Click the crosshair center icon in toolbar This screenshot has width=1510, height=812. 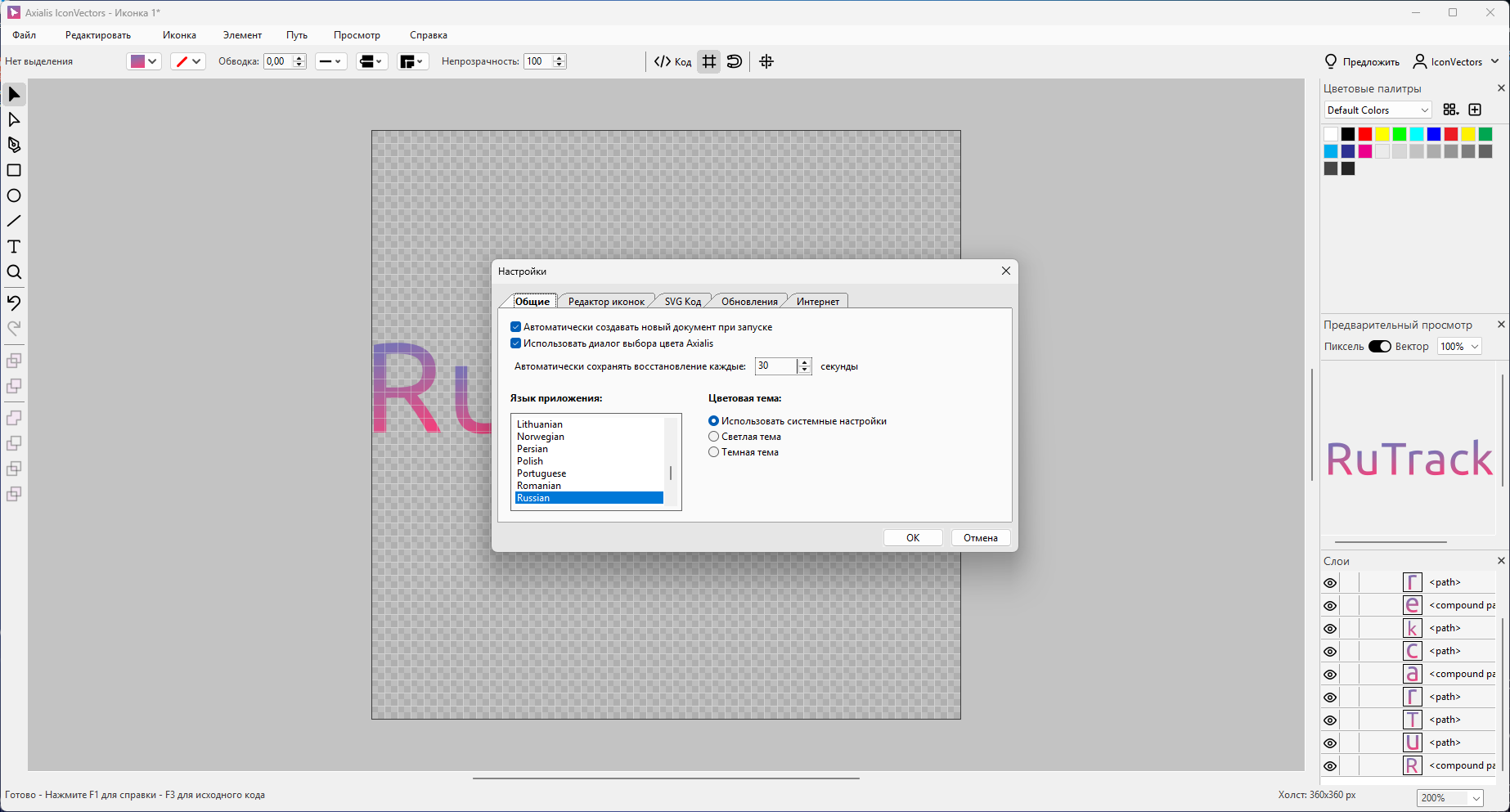click(766, 61)
